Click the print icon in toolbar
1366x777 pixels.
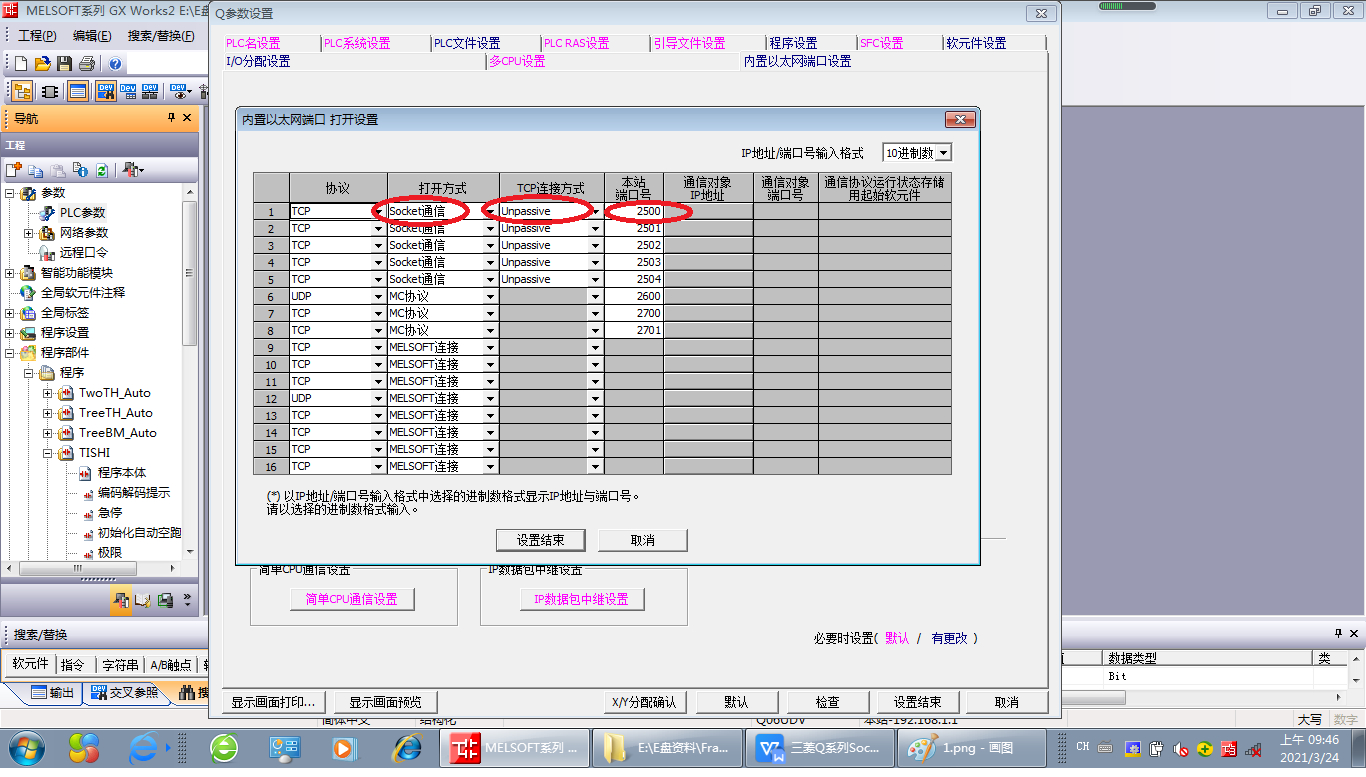[87, 64]
